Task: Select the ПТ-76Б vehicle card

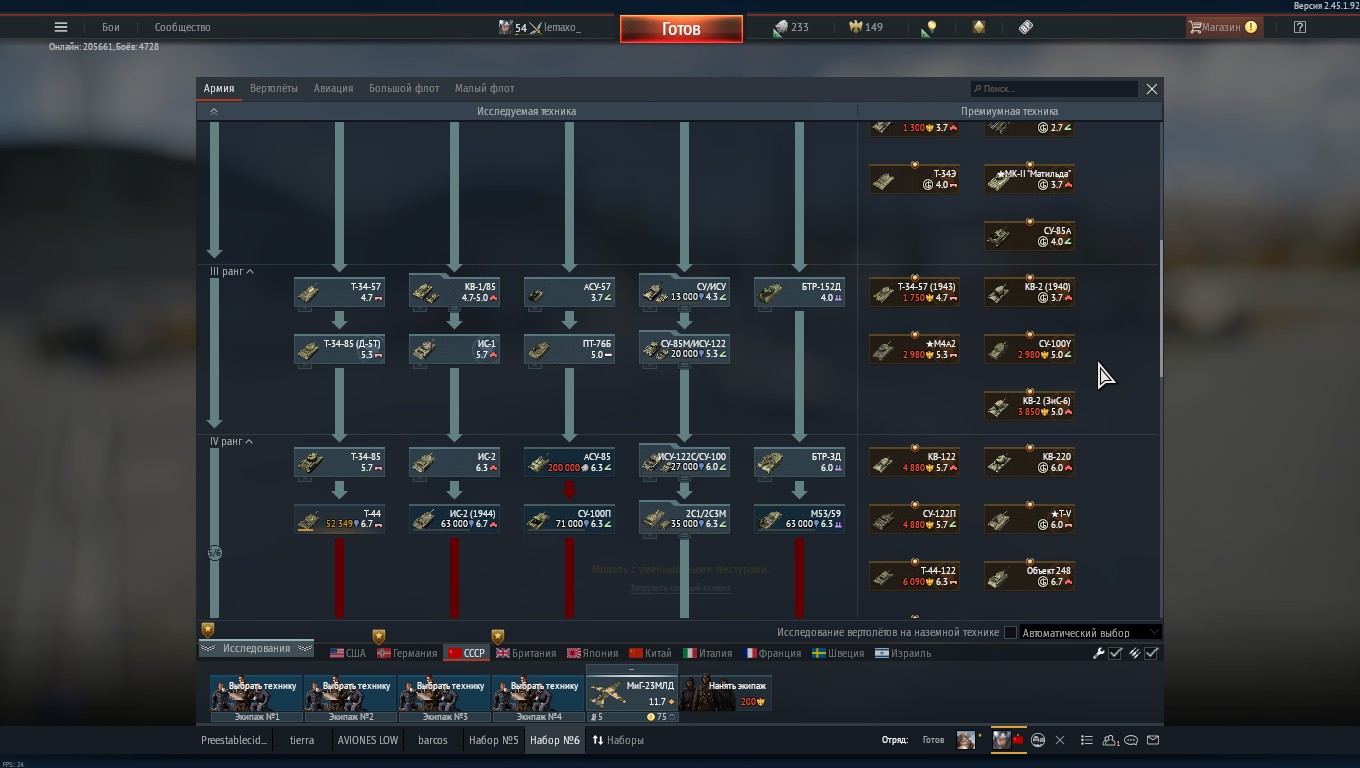Action: click(x=569, y=349)
